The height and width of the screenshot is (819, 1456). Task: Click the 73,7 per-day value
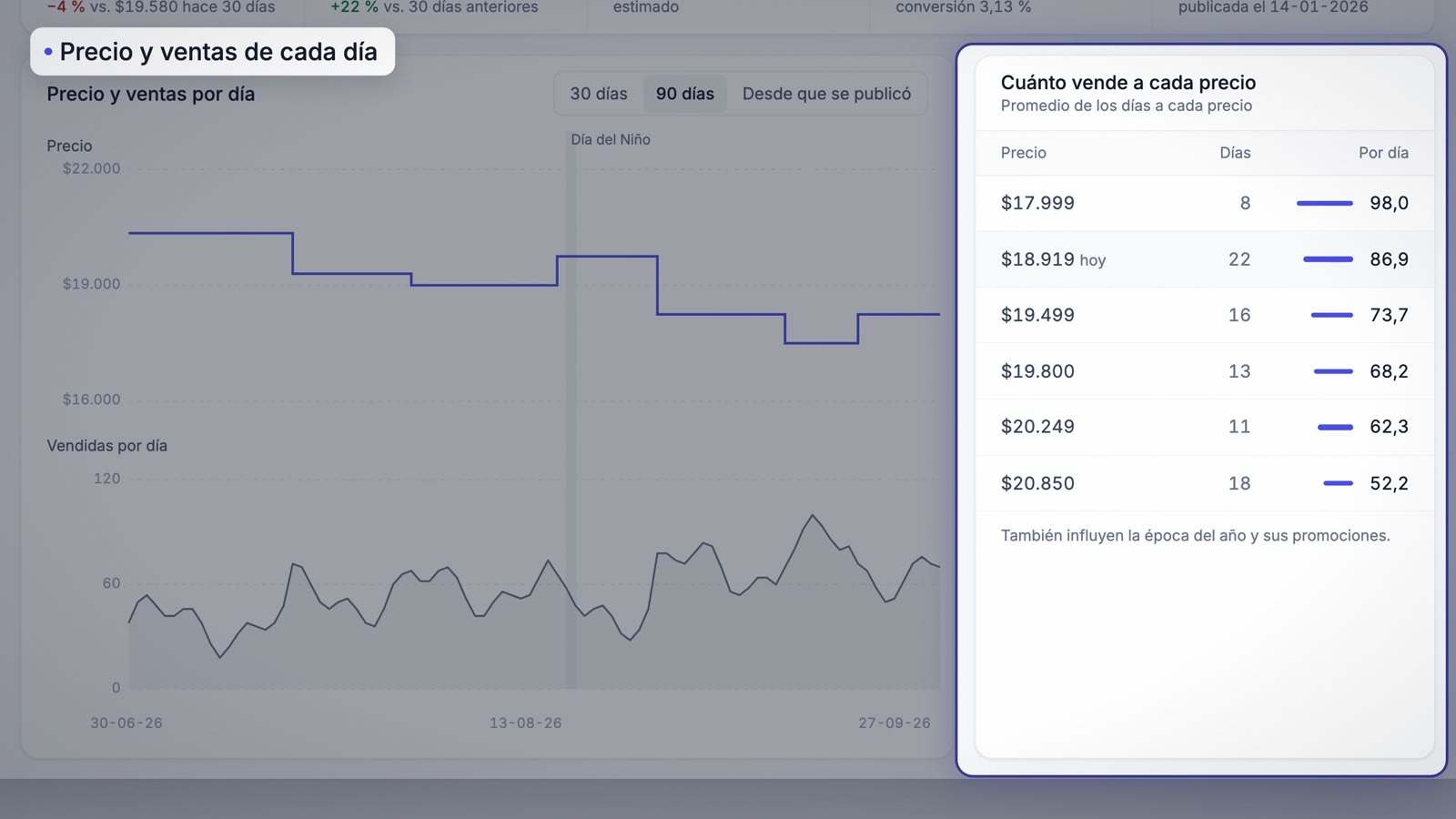point(1389,315)
